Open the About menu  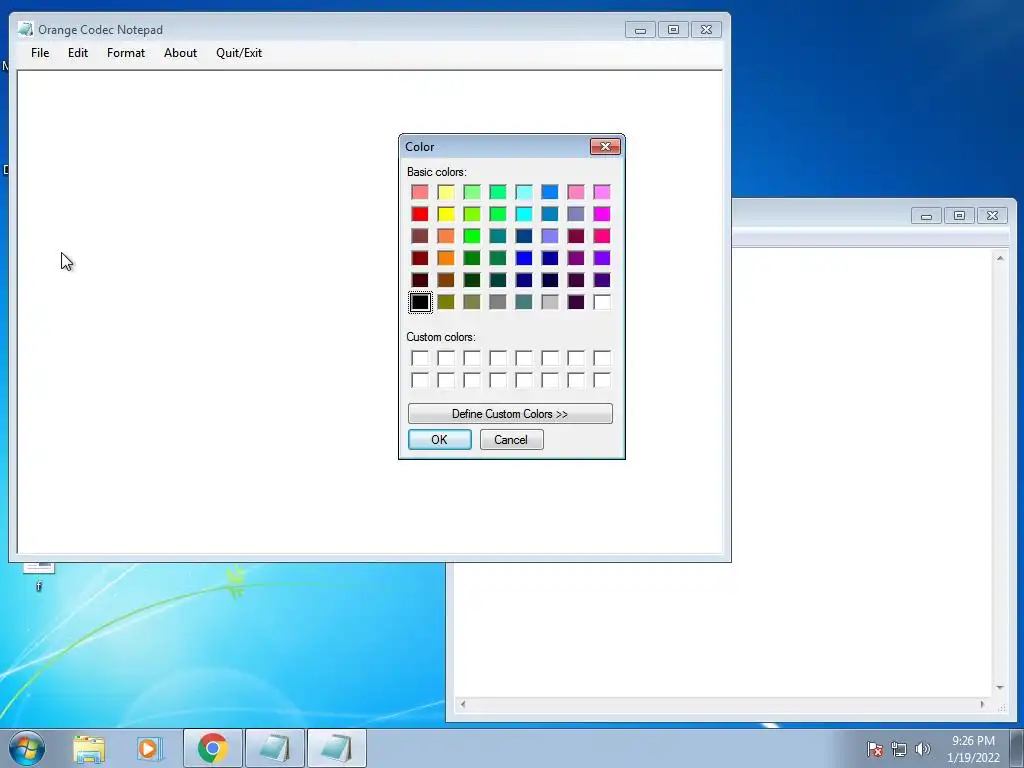[180, 53]
